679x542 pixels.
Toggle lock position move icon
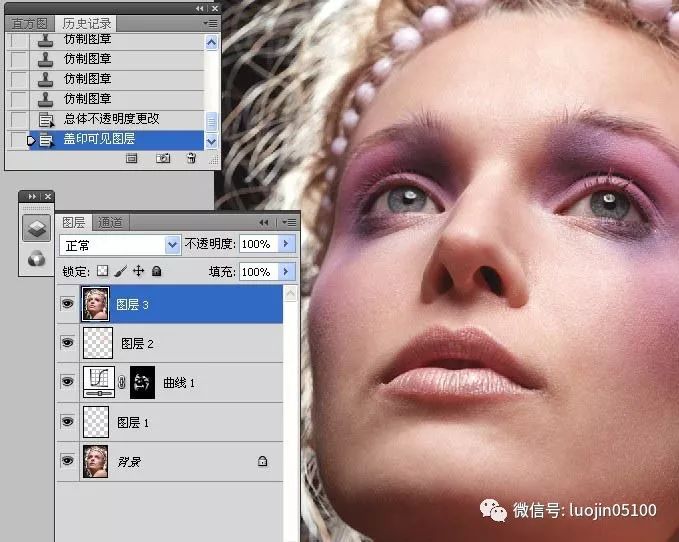coord(139,271)
